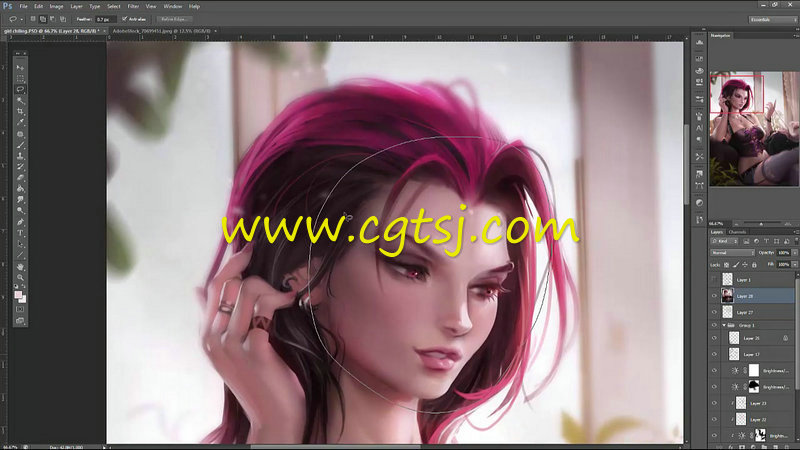The height and width of the screenshot is (450, 800).
Task: Select the Zoom tool
Action: point(20,278)
